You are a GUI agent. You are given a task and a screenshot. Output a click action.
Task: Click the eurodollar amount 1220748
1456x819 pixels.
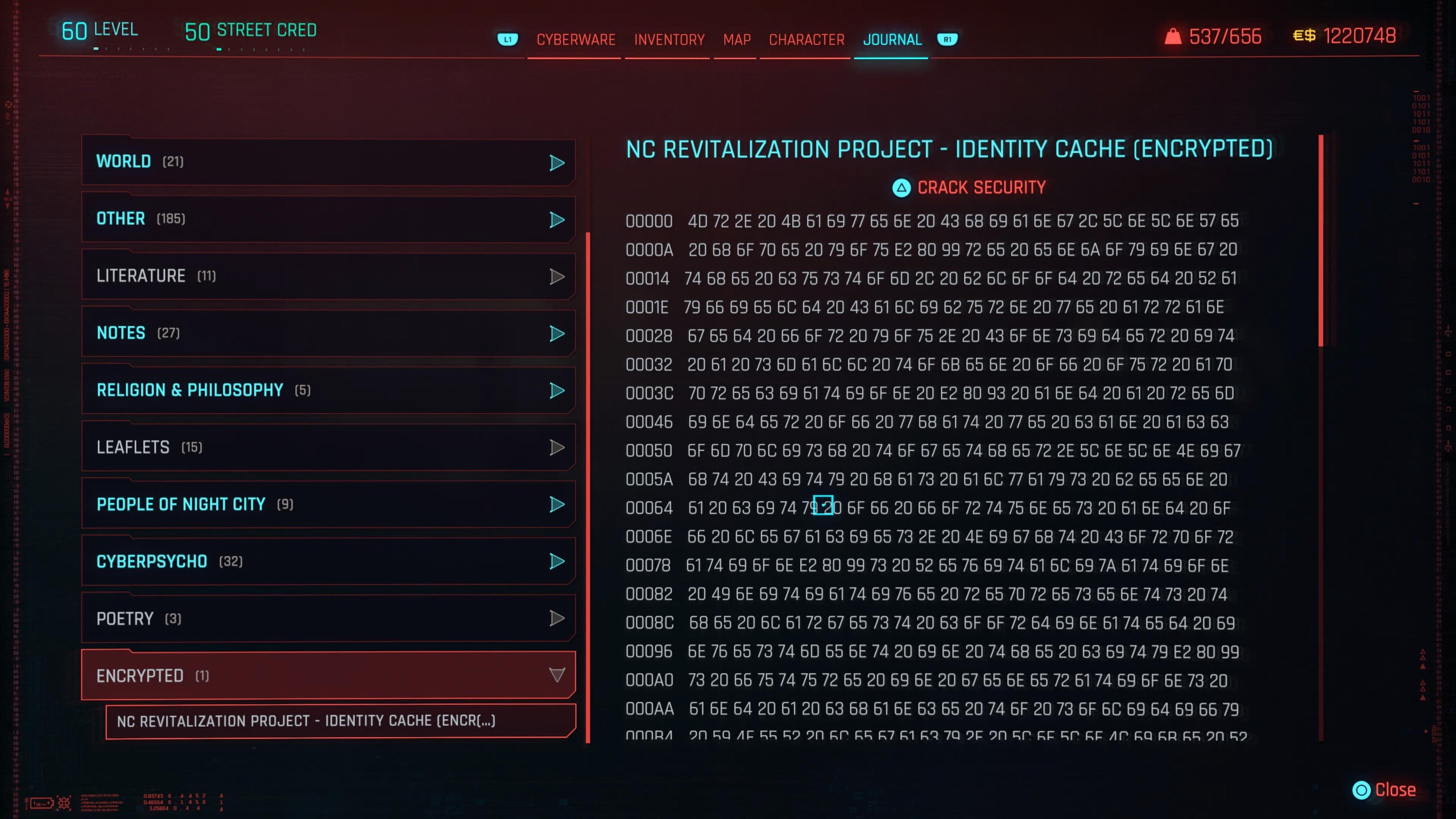[x=1359, y=36]
